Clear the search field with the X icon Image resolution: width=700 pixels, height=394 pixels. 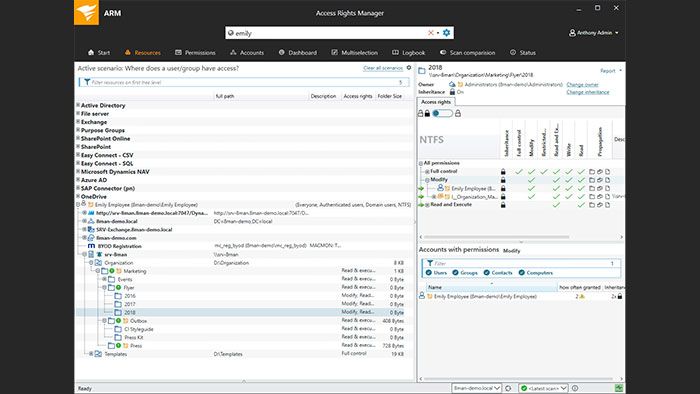pos(431,33)
